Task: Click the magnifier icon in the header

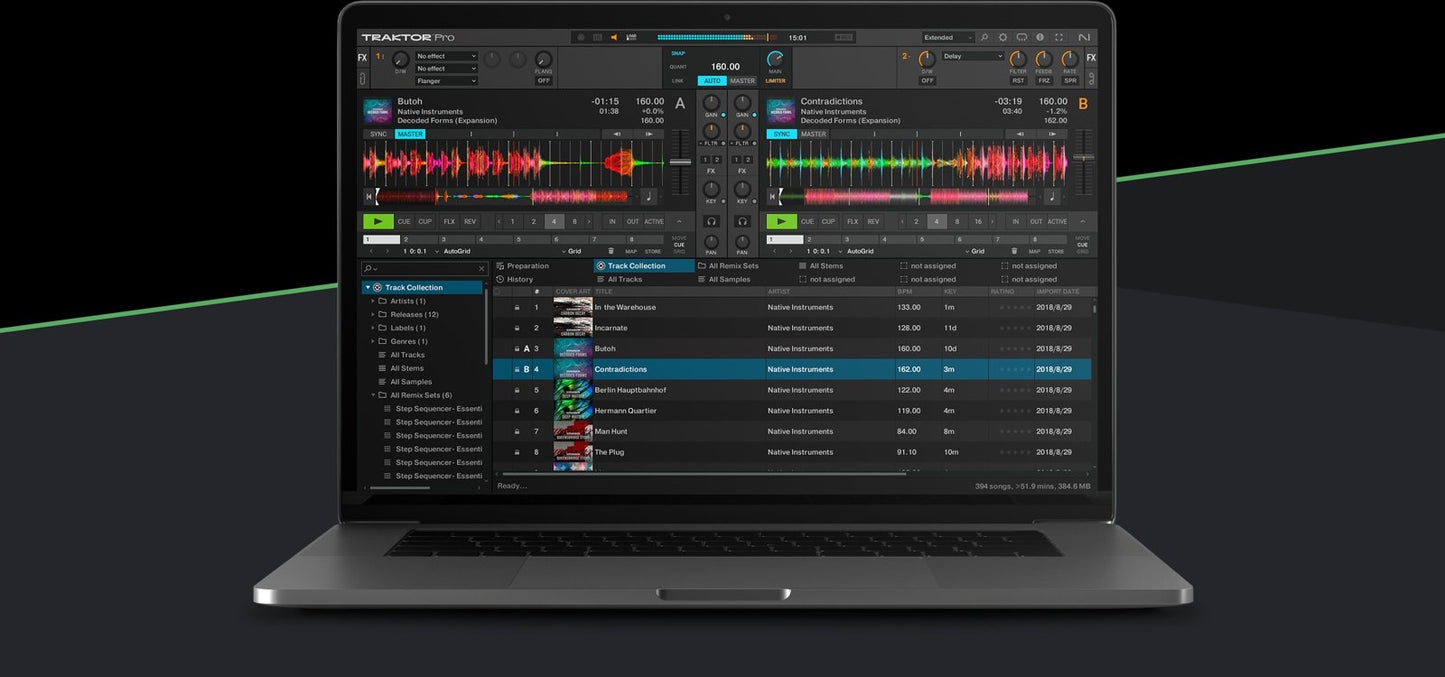Action: pos(984,38)
